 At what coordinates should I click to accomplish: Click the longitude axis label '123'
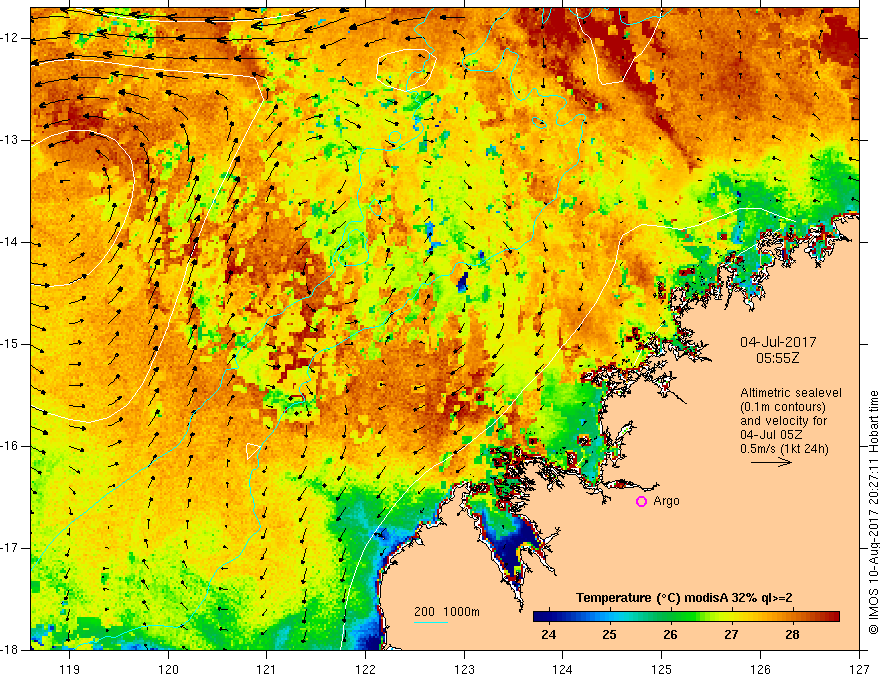point(464,669)
